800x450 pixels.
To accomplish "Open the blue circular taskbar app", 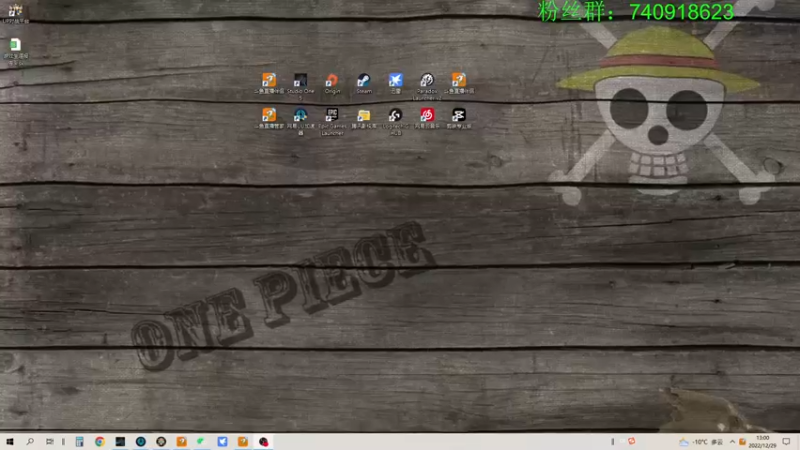I will (141, 441).
